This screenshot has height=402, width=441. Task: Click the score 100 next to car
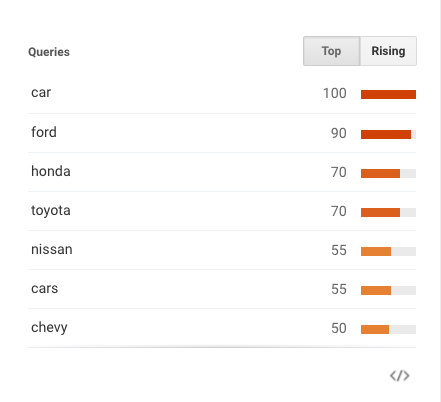[335, 93]
